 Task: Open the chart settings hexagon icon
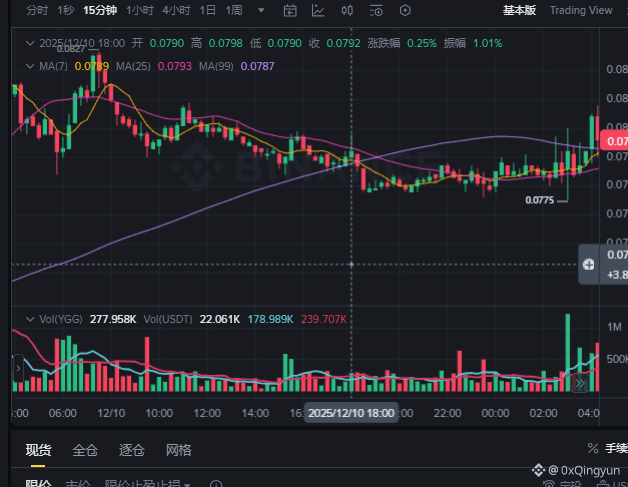pyautogui.click(x=405, y=10)
